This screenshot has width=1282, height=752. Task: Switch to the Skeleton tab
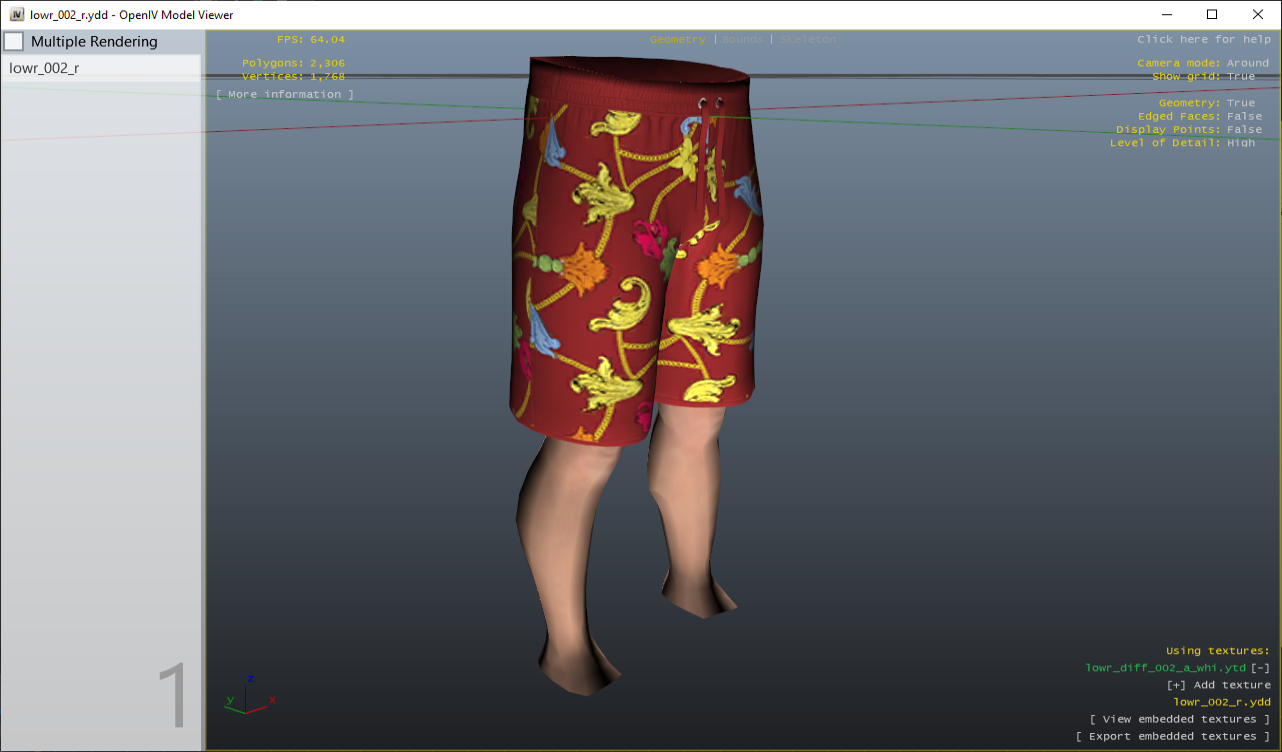click(807, 39)
